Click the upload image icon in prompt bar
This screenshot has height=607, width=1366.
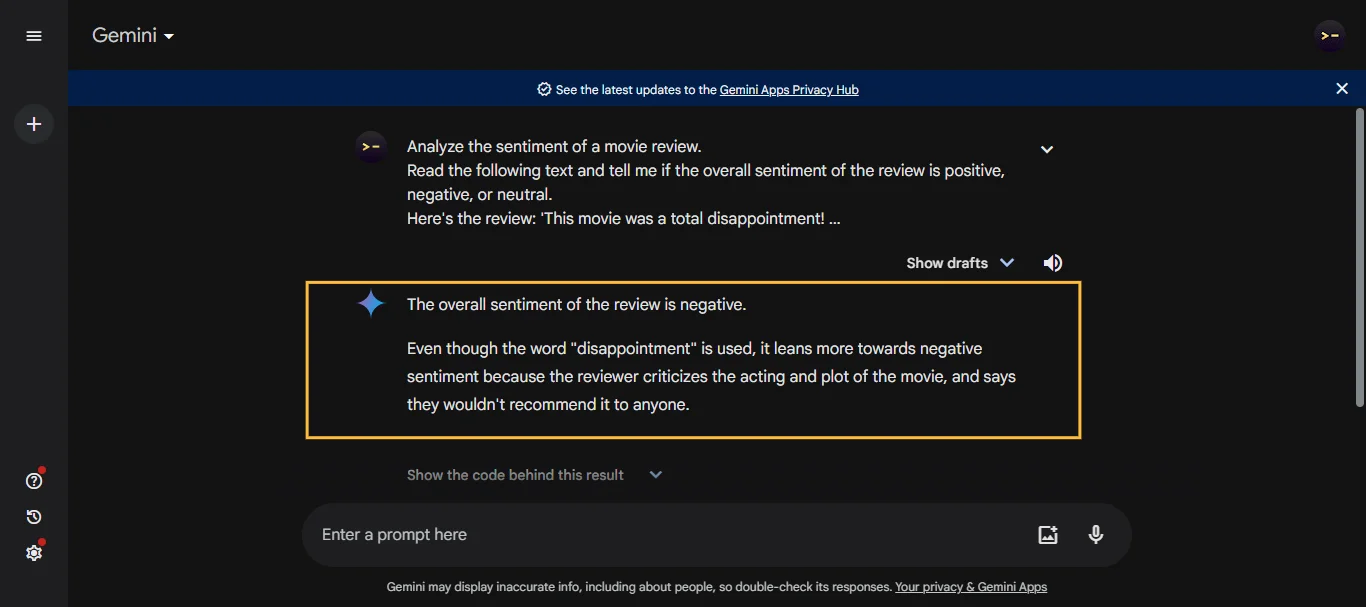click(1047, 534)
